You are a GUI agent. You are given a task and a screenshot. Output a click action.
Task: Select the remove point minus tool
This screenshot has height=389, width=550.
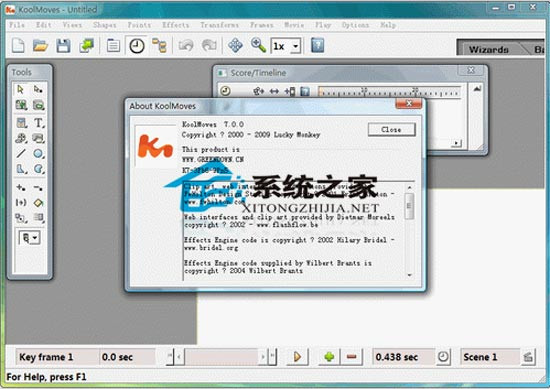pyautogui.click(x=38, y=188)
